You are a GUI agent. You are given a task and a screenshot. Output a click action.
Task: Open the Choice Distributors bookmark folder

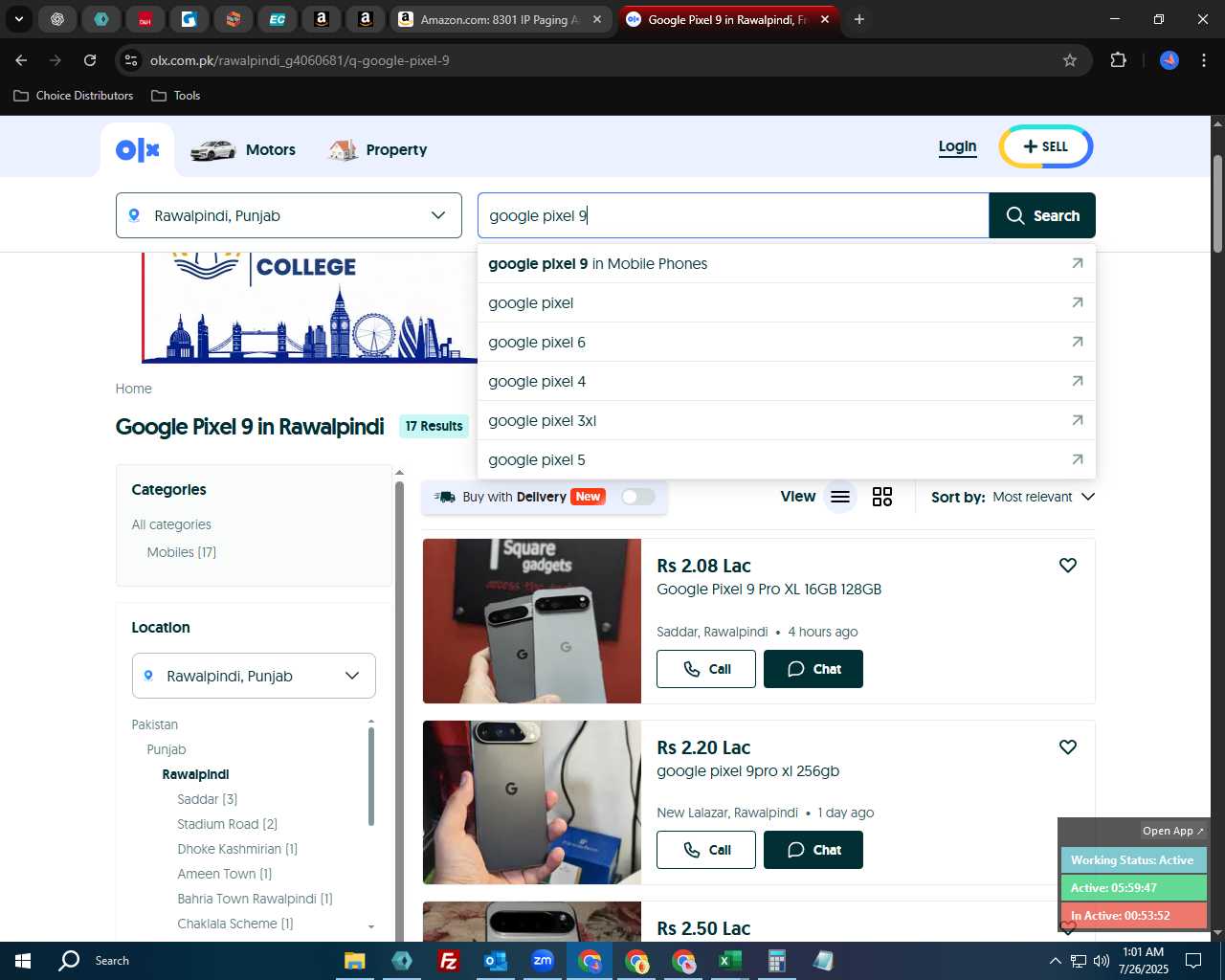[74, 96]
